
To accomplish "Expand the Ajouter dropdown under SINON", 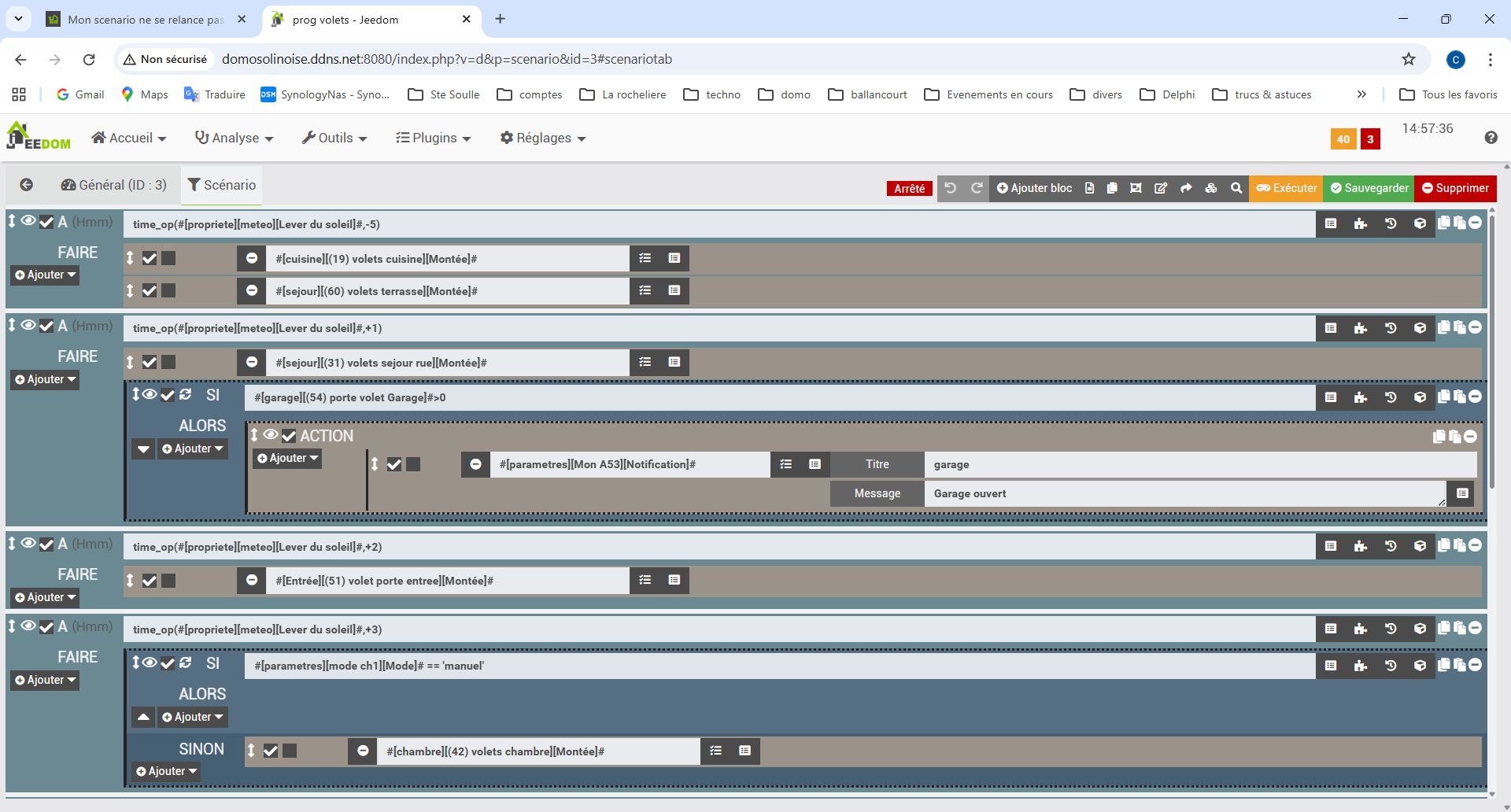I will pyautogui.click(x=166, y=771).
